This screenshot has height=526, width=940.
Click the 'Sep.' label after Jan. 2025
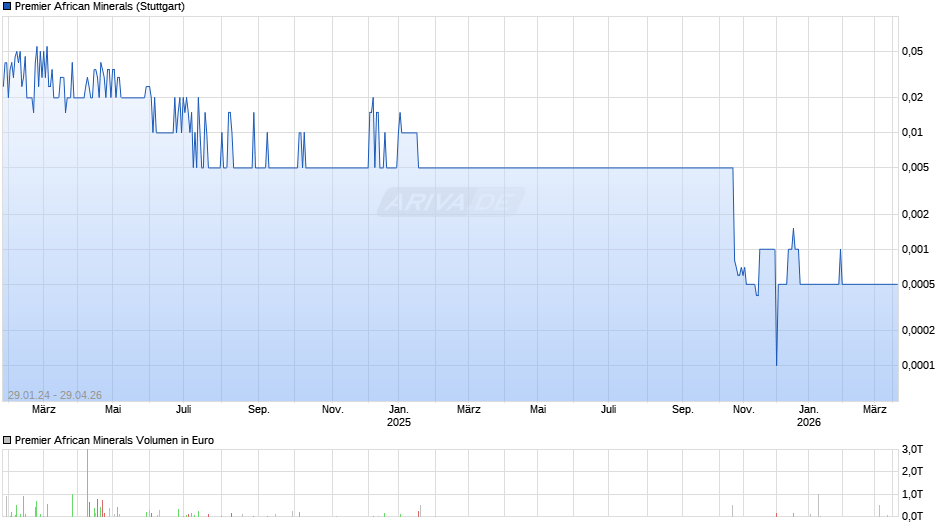(683, 410)
